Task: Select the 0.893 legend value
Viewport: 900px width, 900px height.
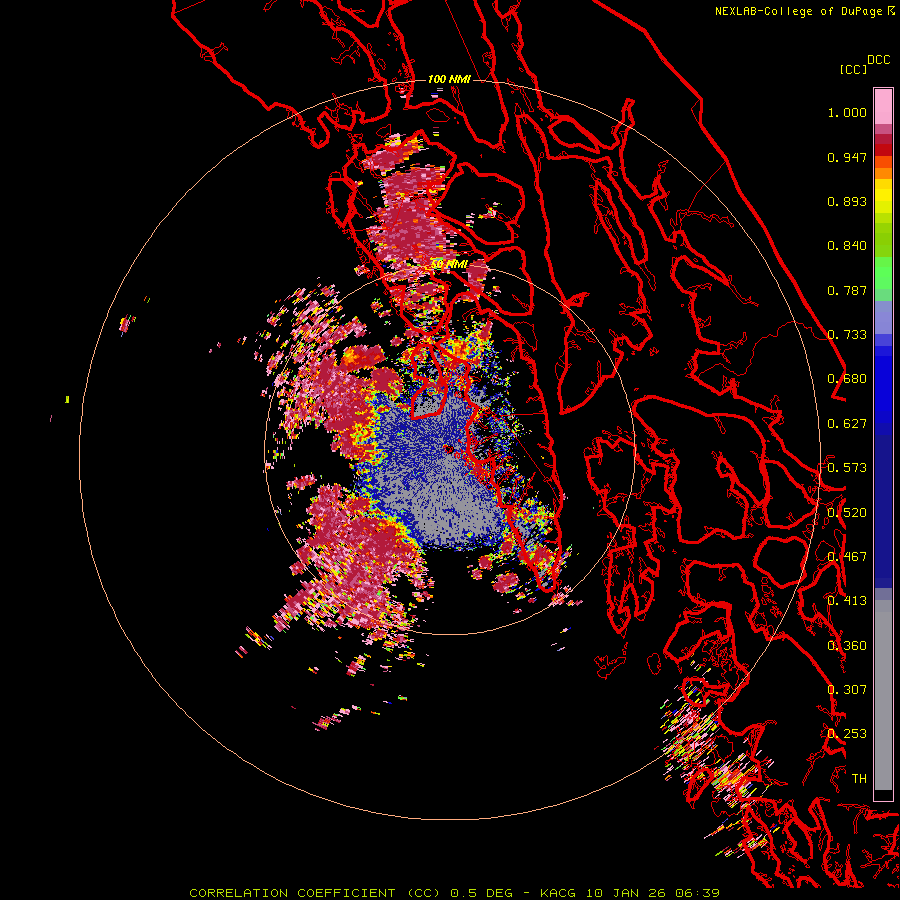Action: [847, 201]
